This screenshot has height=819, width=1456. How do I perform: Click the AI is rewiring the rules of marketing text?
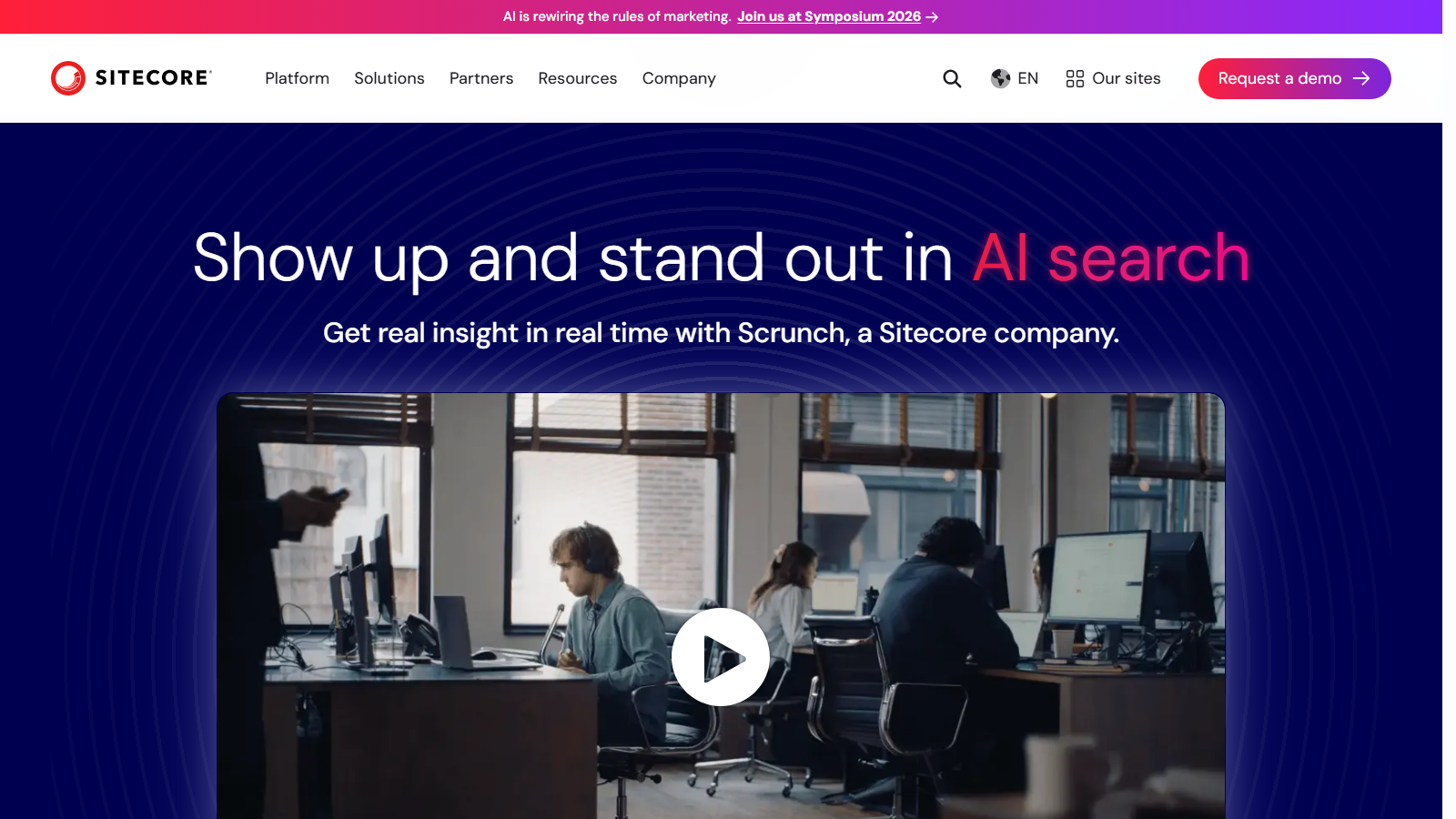617,16
